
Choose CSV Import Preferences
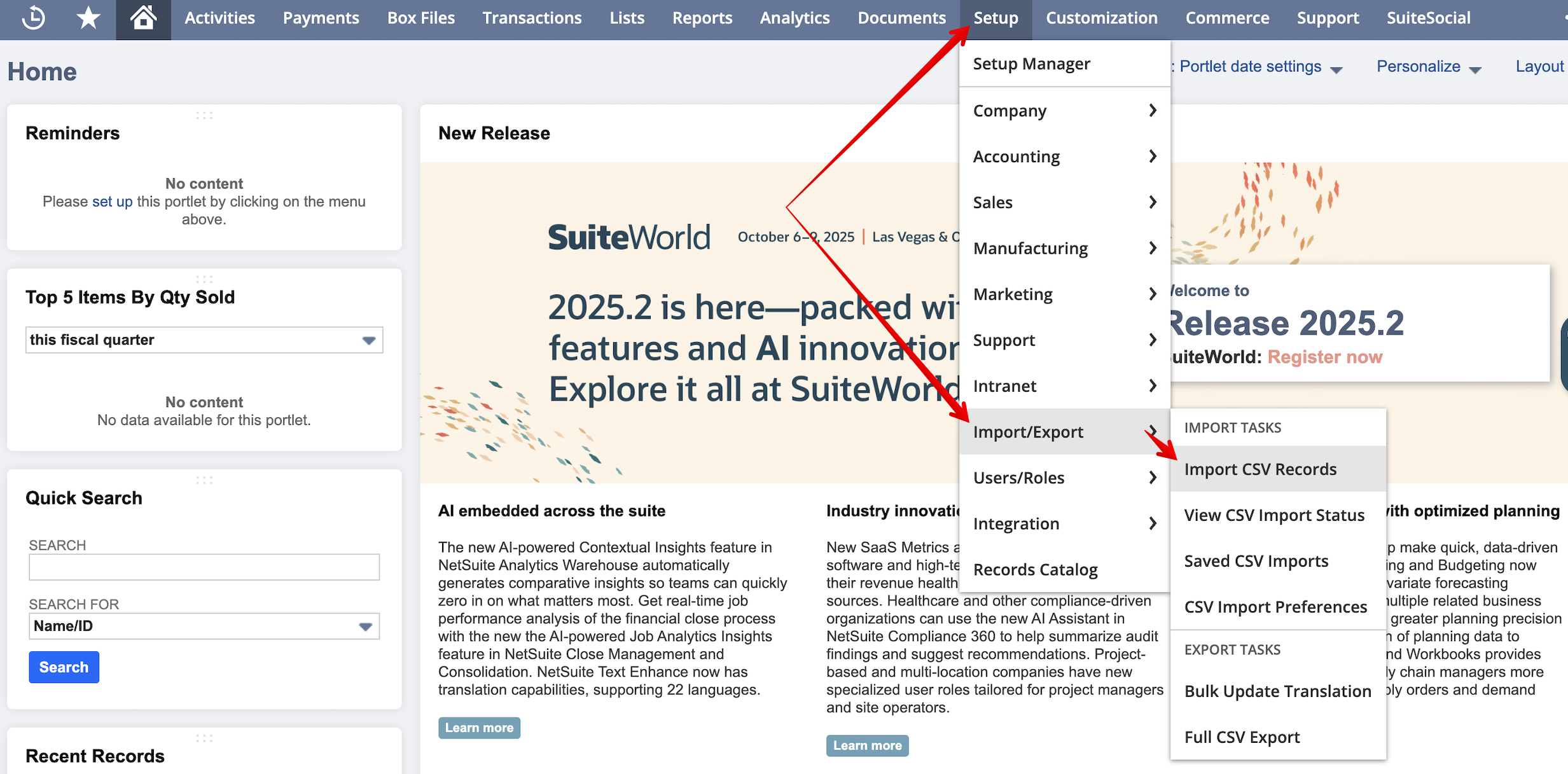point(1278,607)
